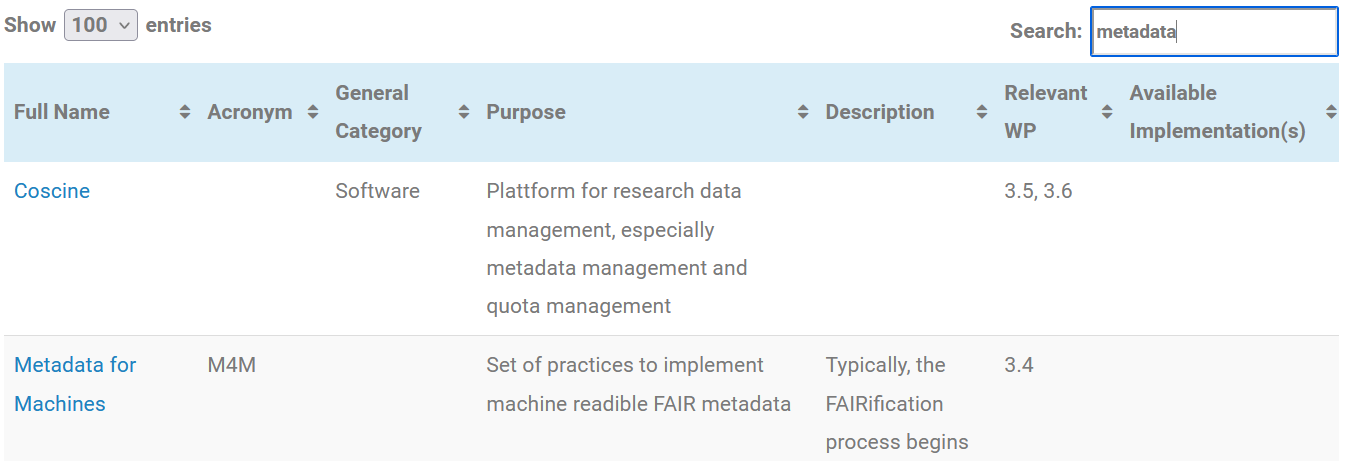The width and height of the screenshot is (1351, 461).
Task: Sort table by Purpose header
Action: [x=526, y=112]
